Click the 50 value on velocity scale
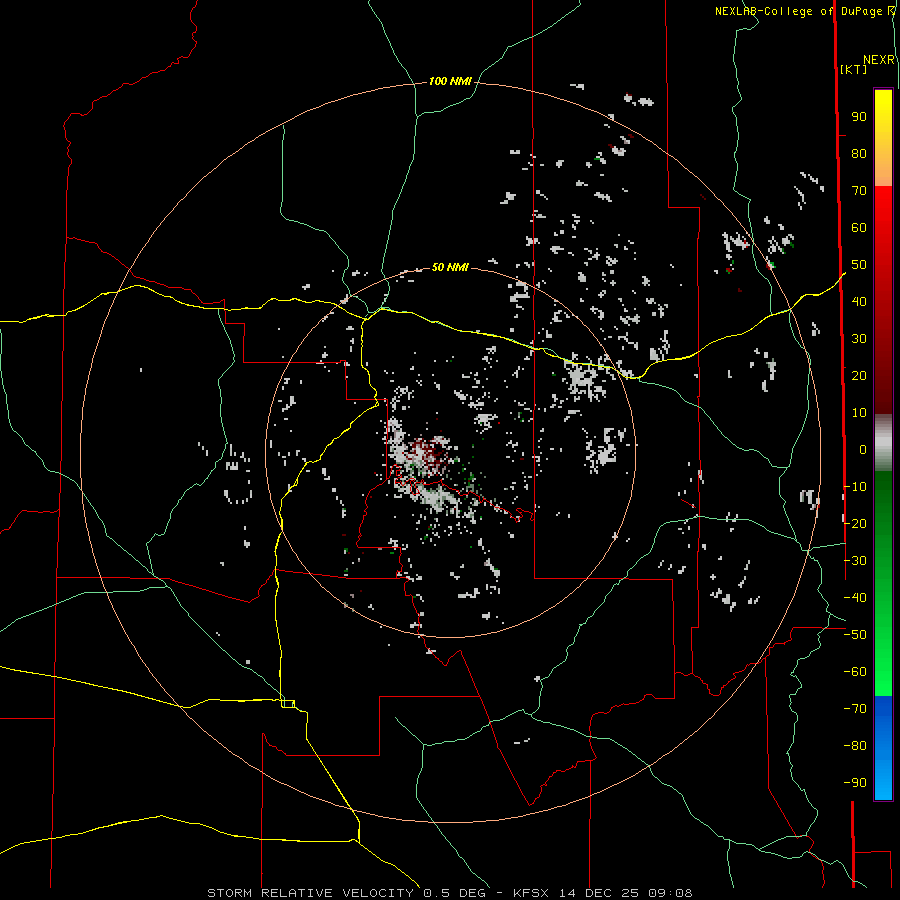The height and width of the screenshot is (900, 900). [x=859, y=265]
